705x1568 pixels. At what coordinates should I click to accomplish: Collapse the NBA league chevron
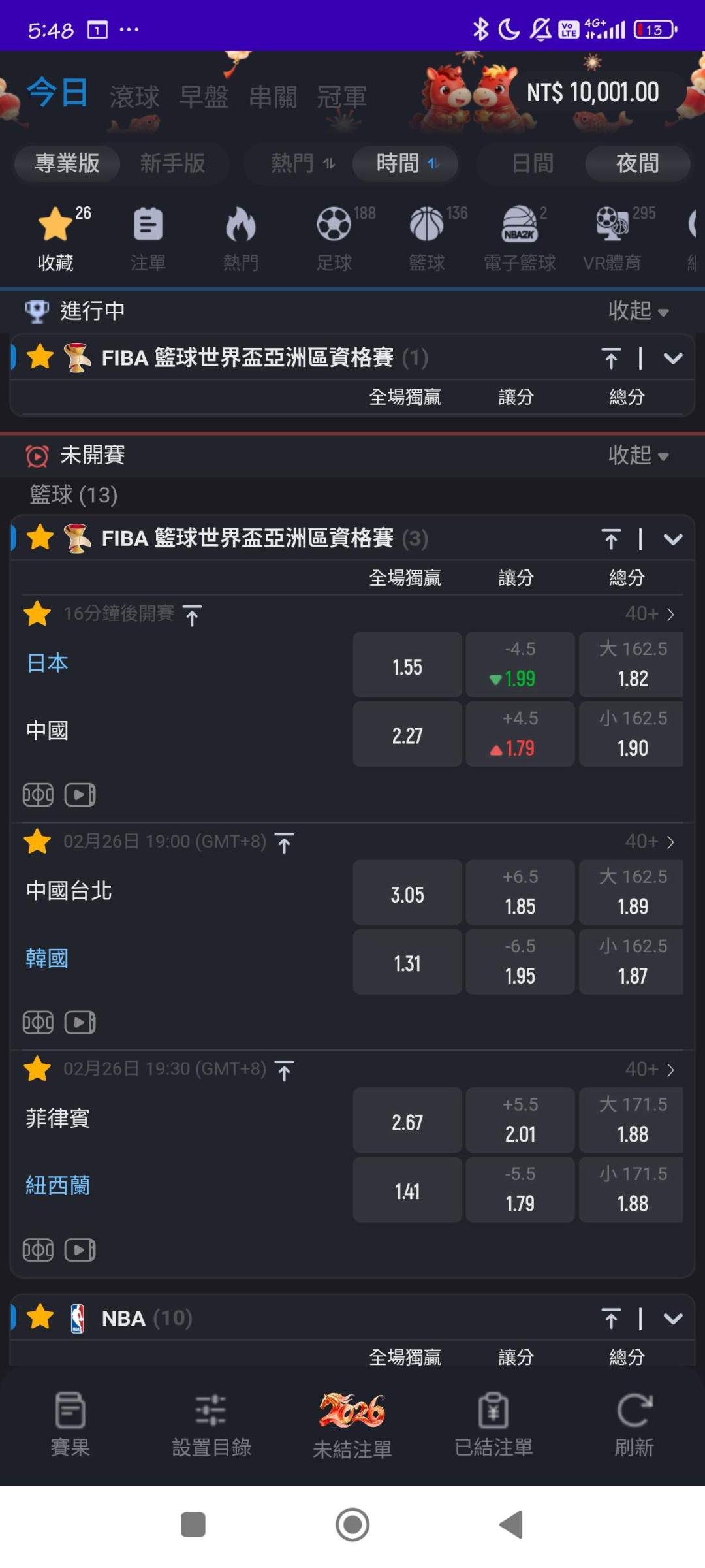click(x=673, y=1319)
